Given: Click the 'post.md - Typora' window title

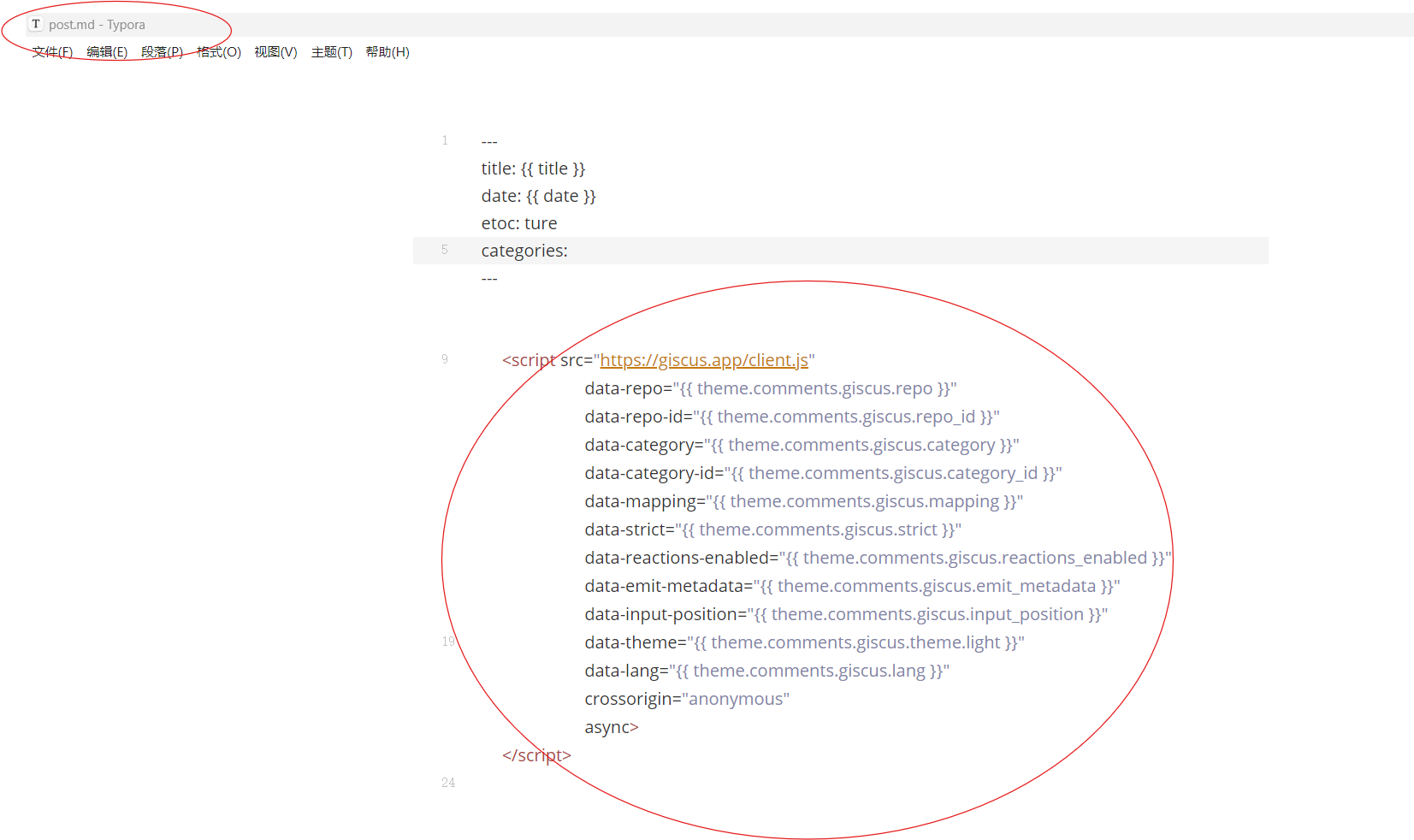Looking at the screenshot, I should (x=97, y=25).
